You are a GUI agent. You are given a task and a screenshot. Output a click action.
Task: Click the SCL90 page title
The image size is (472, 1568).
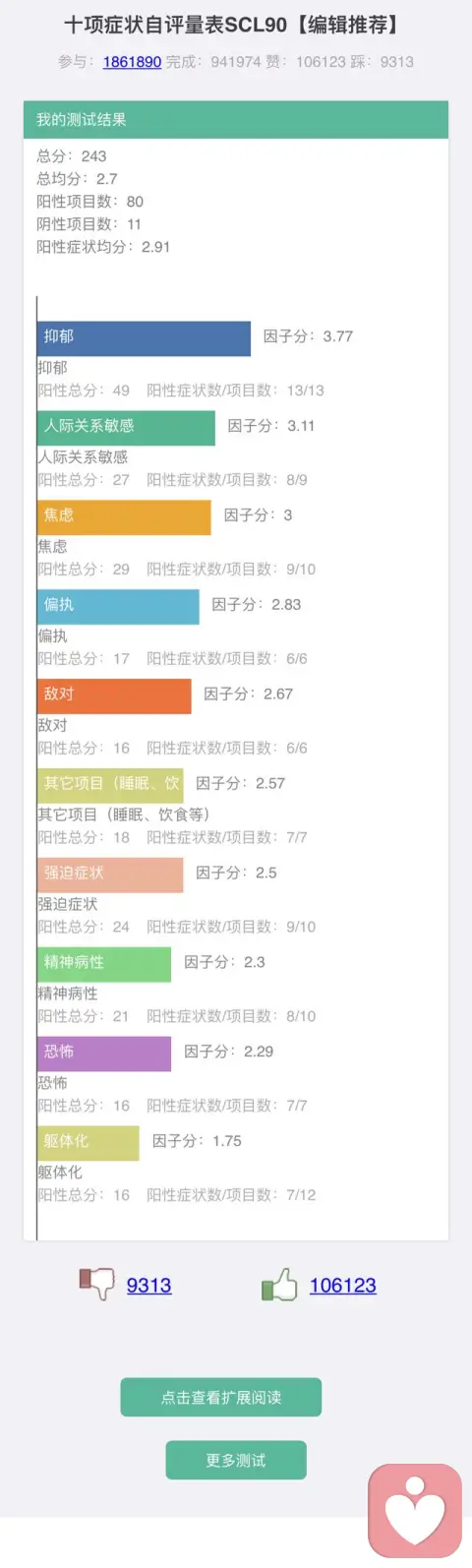(x=231, y=25)
